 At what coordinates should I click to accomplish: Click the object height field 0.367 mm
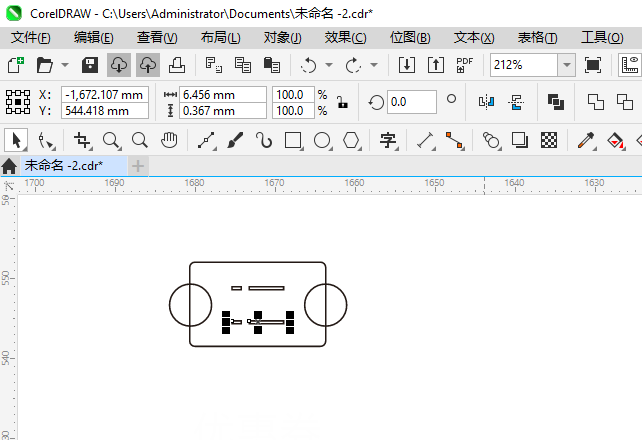point(223,111)
